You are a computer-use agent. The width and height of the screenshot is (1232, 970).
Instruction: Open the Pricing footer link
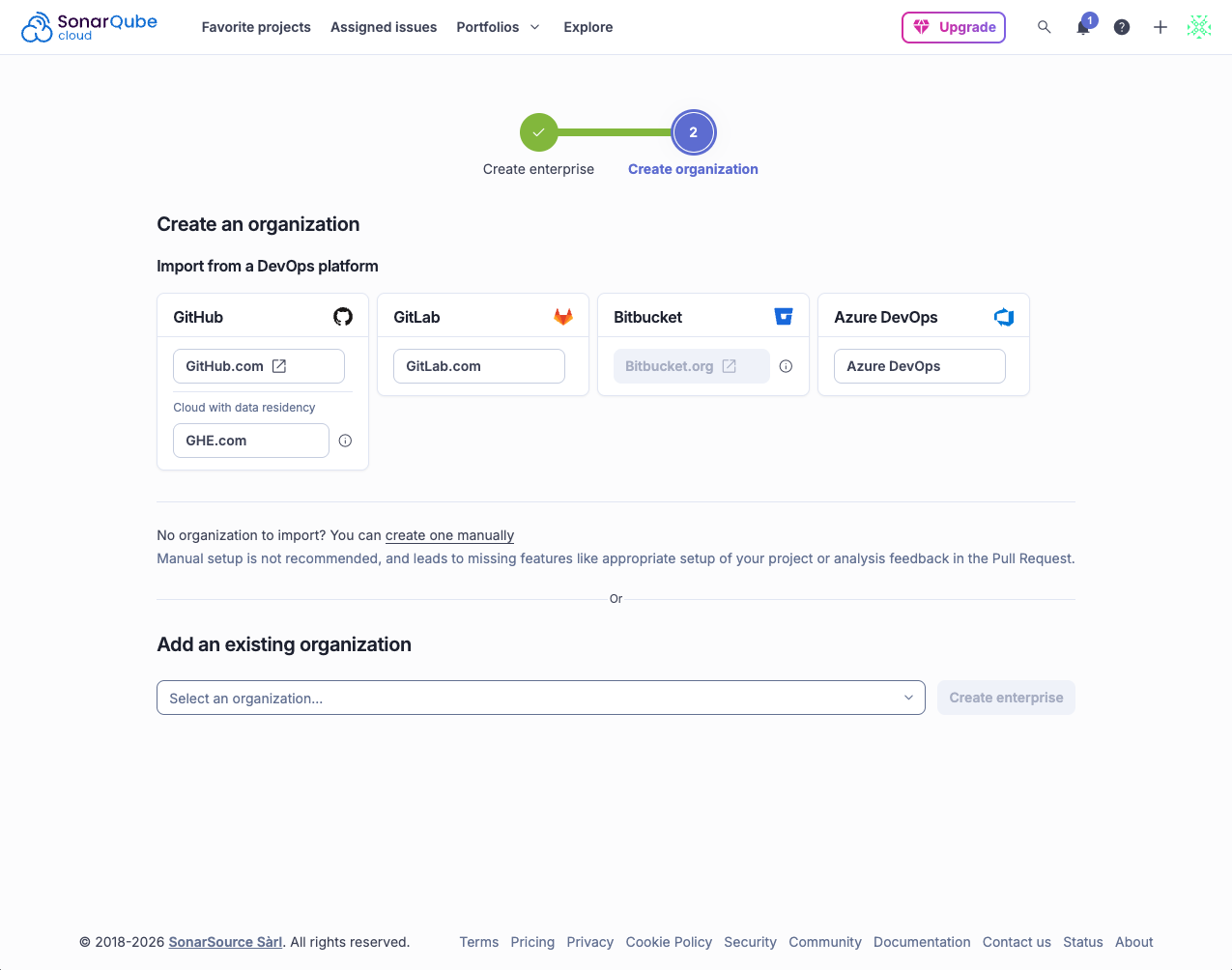[532, 942]
